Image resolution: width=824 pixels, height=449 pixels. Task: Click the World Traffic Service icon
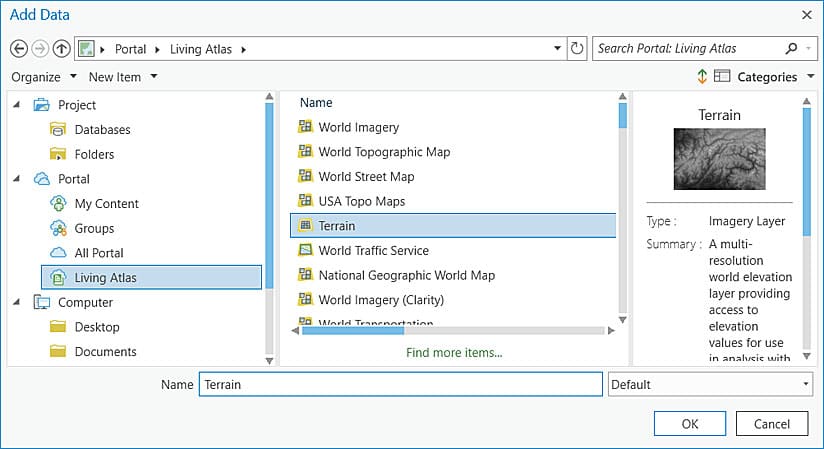pos(306,250)
